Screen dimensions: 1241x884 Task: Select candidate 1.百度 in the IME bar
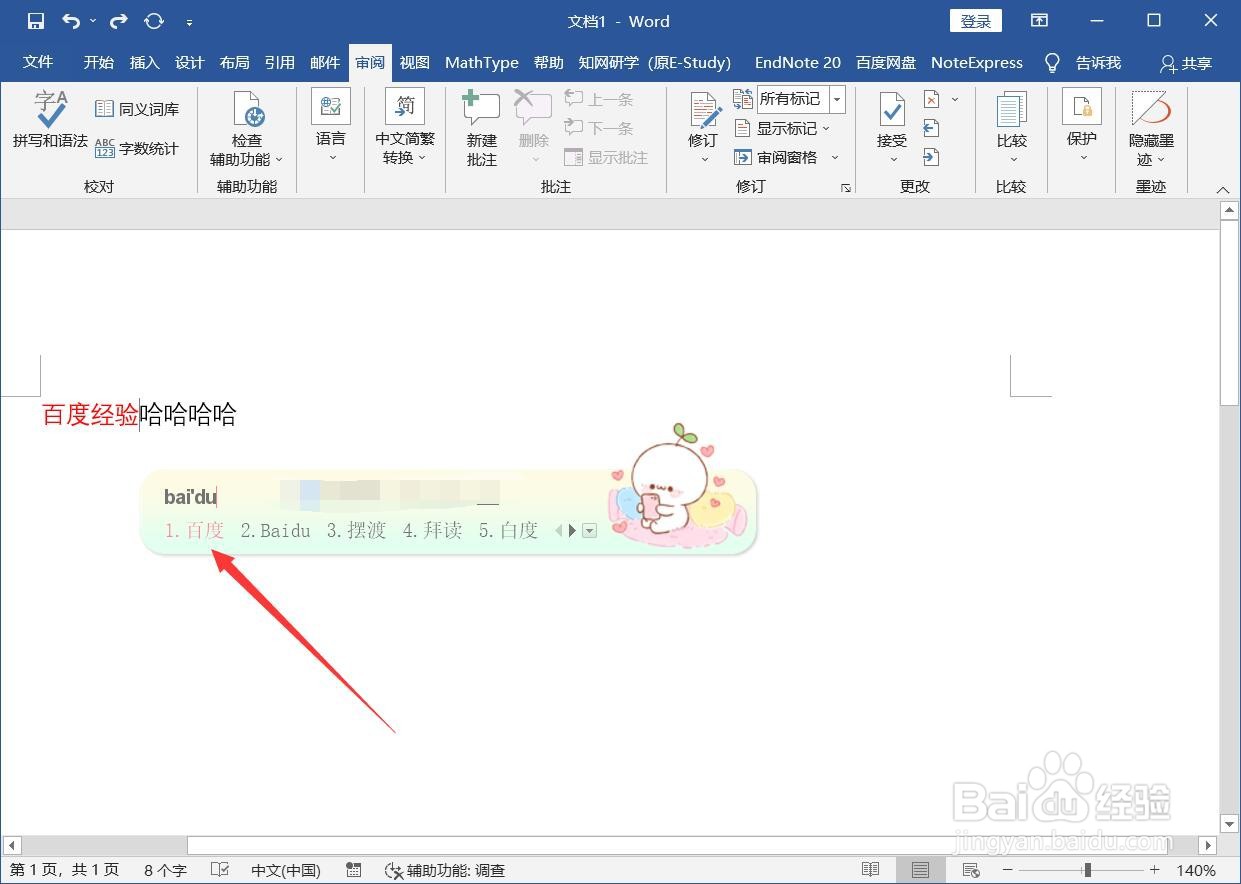[194, 531]
